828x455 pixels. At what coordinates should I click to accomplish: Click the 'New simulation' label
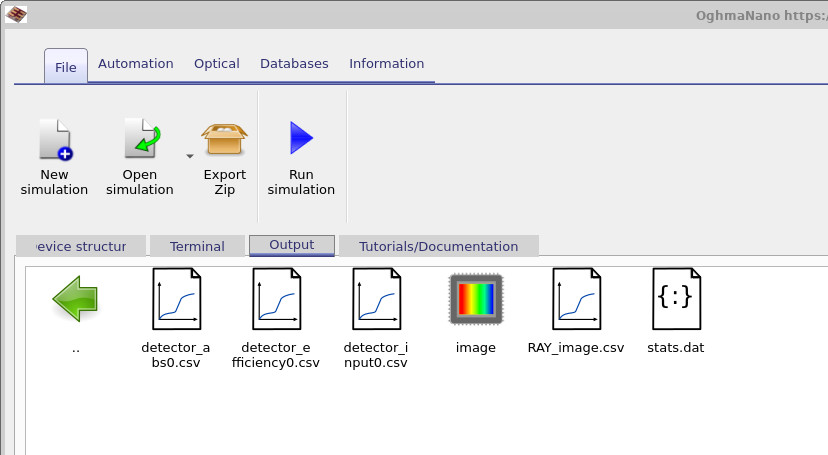(x=54, y=182)
